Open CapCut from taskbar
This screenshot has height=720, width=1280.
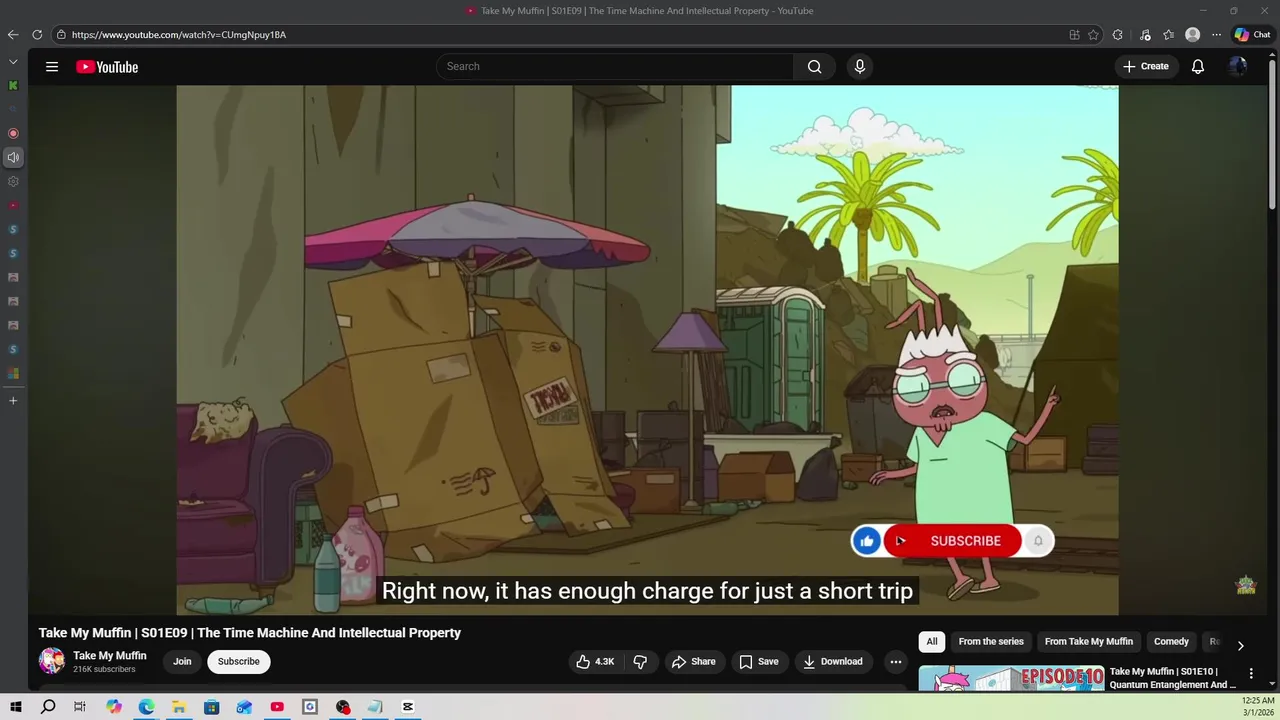(408, 707)
